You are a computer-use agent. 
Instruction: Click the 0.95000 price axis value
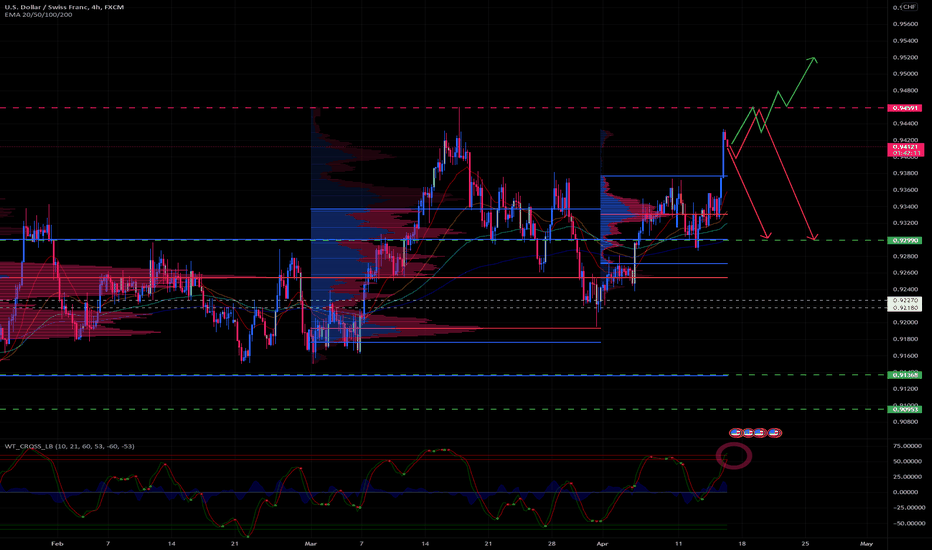tap(905, 74)
